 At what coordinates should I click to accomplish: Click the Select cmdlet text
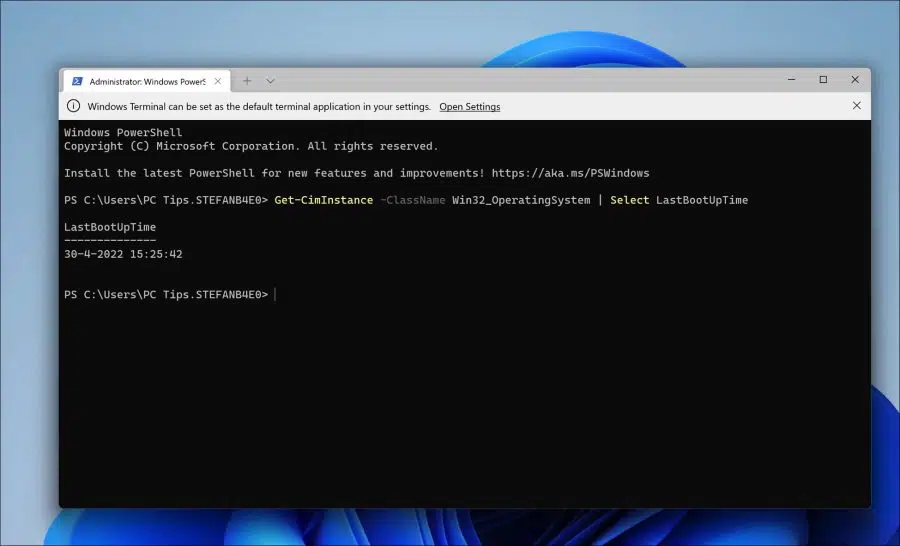coord(630,200)
